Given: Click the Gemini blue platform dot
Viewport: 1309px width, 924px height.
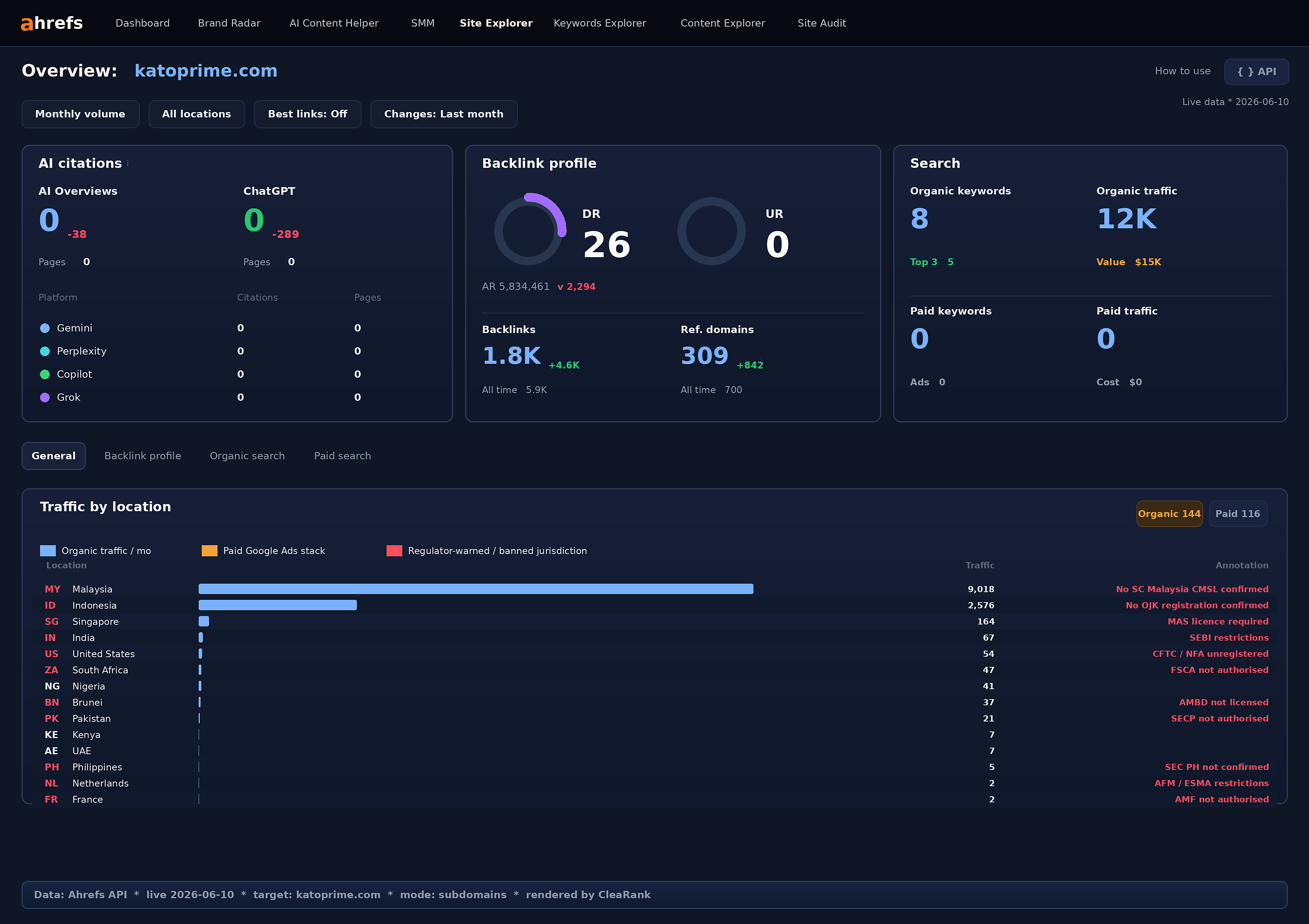Looking at the screenshot, I should click(45, 328).
